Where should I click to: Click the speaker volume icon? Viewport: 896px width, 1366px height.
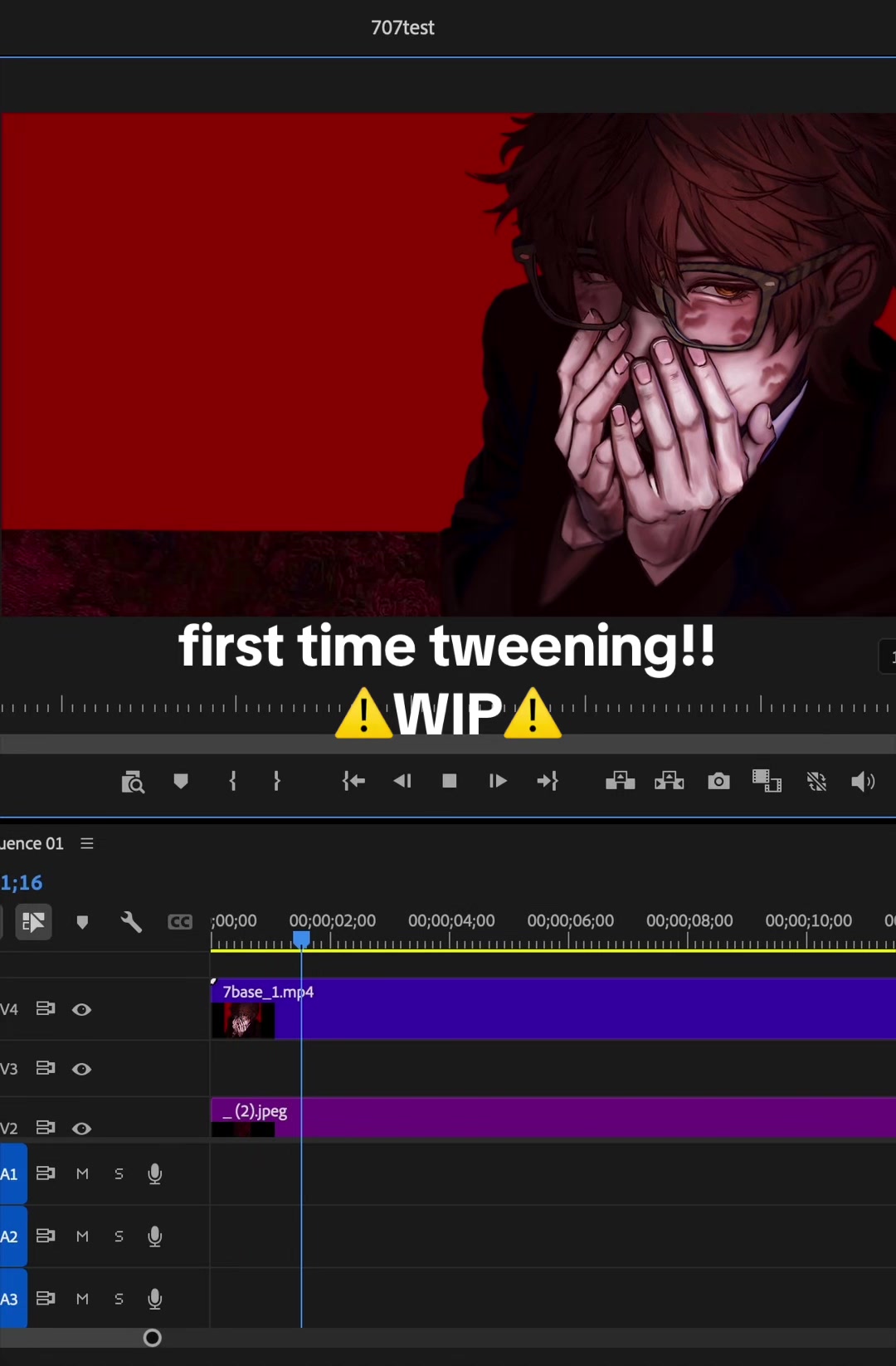[863, 781]
